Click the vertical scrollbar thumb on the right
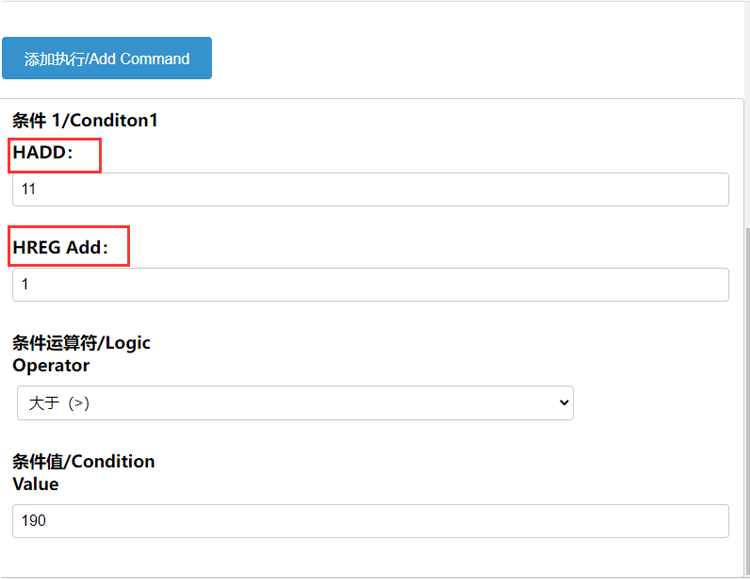Viewport: 750px width, 579px height. [747, 402]
